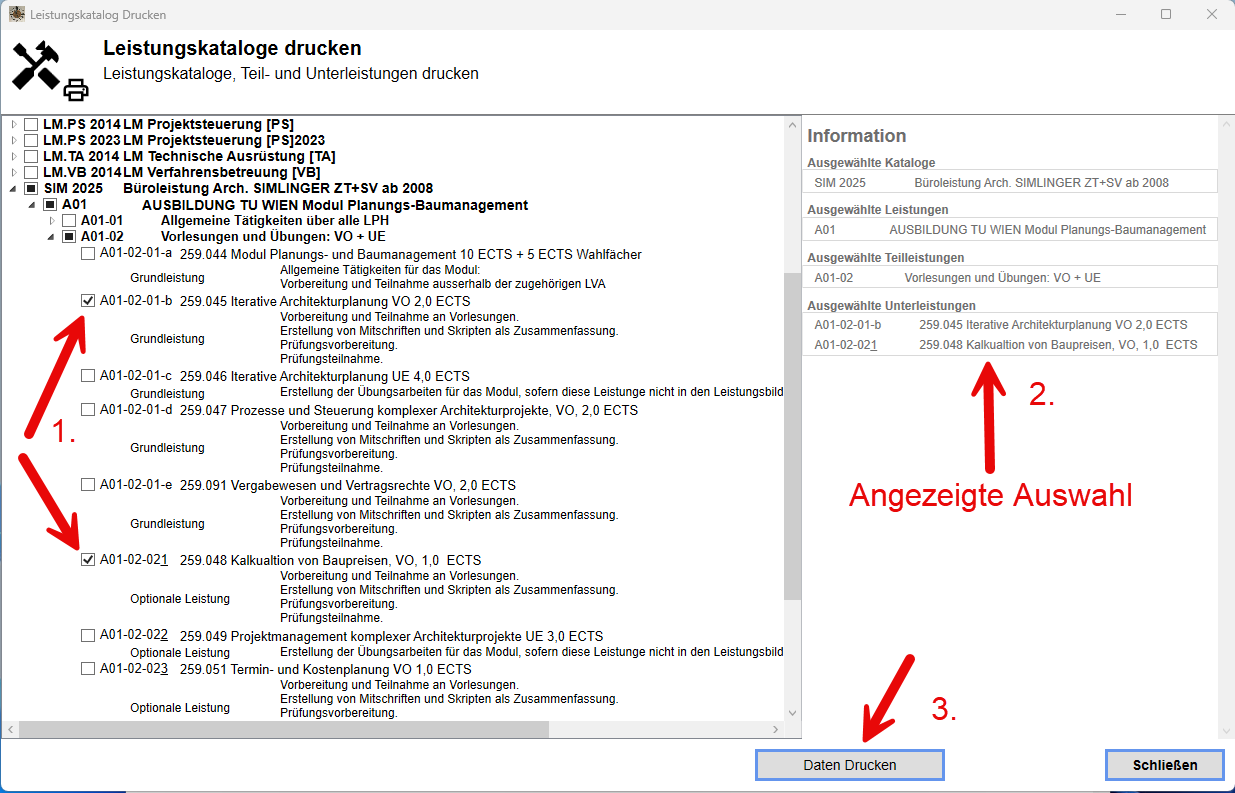
Task: Enable the LM.PS 2014 LM Projektsteuerung checkbox
Action: (30, 125)
